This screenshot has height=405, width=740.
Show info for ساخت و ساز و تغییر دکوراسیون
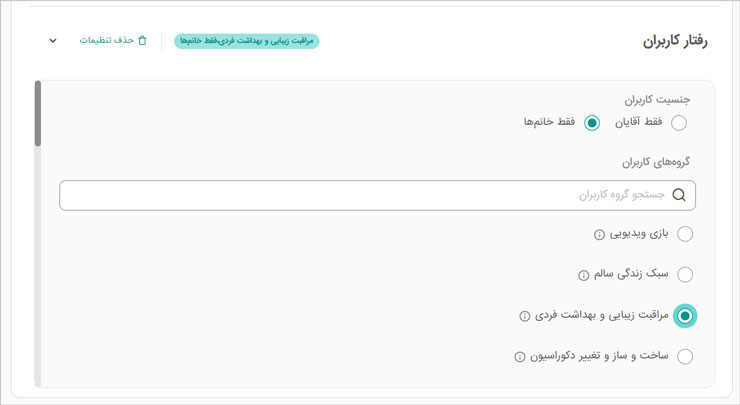coord(520,357)
